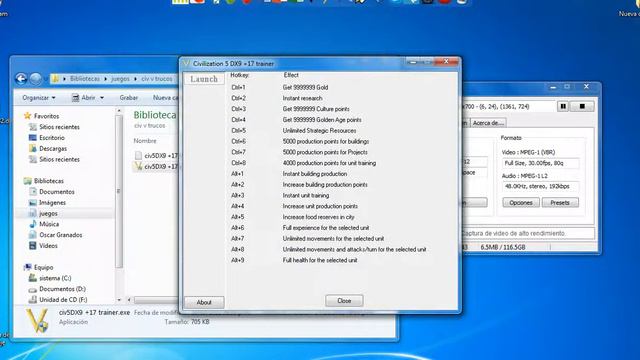Screen dimensions: 640x360
Task: Click Full health for the selected unit
Action: pyautogui.click(x=320, y=260)
